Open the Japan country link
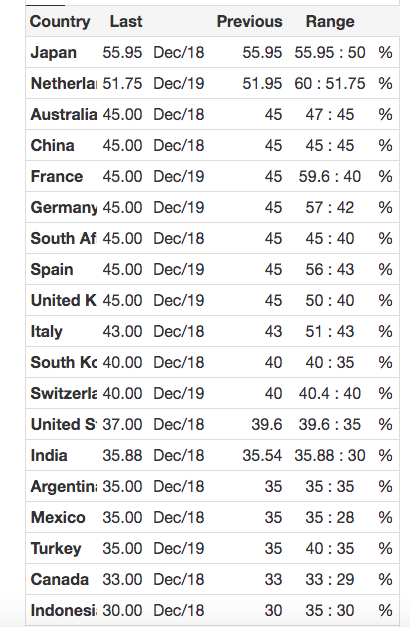 coord(53,52)
